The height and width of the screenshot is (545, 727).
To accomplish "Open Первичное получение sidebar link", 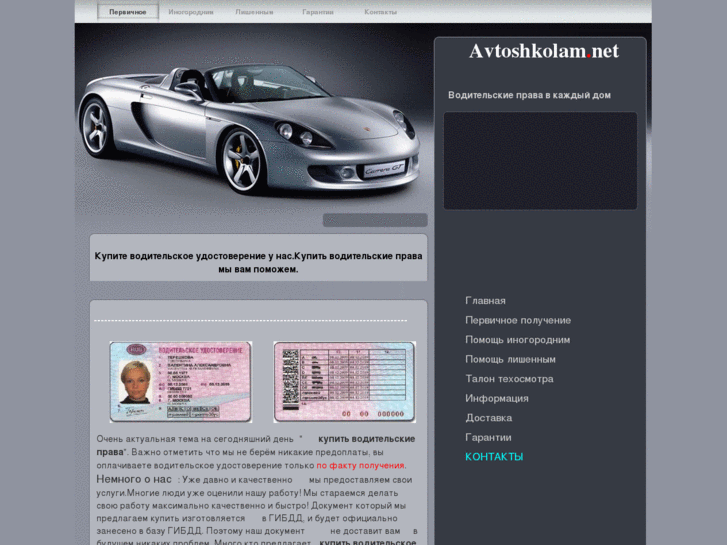I will point(518,320).
